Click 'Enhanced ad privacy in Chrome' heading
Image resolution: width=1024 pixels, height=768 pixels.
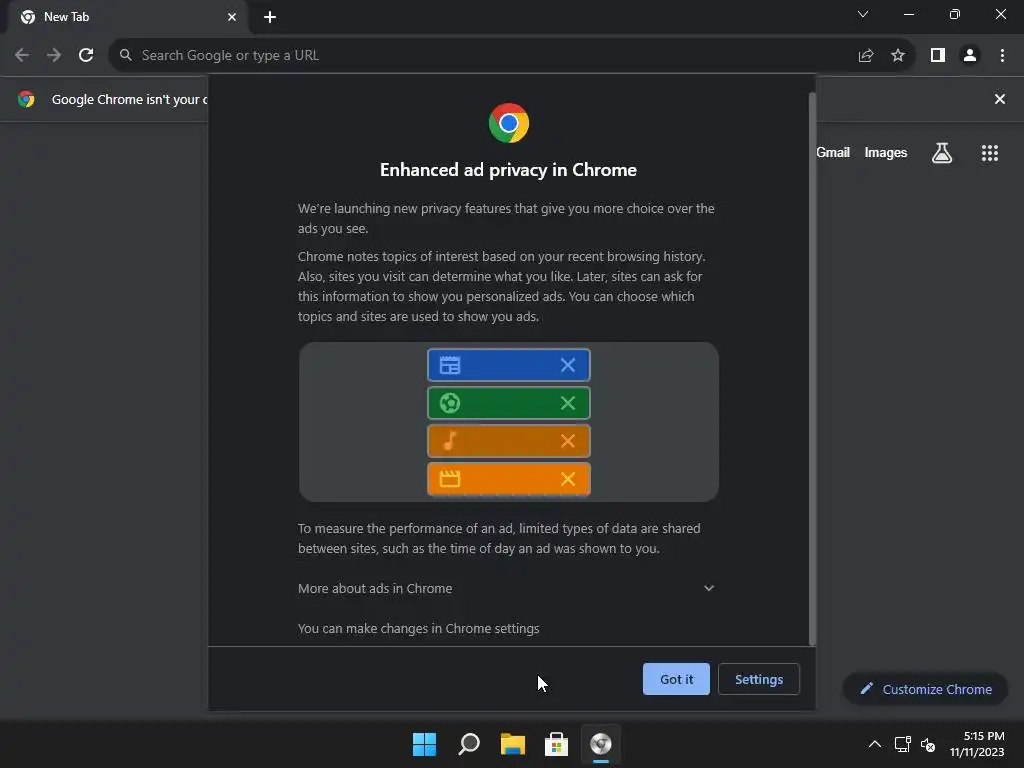508,170
